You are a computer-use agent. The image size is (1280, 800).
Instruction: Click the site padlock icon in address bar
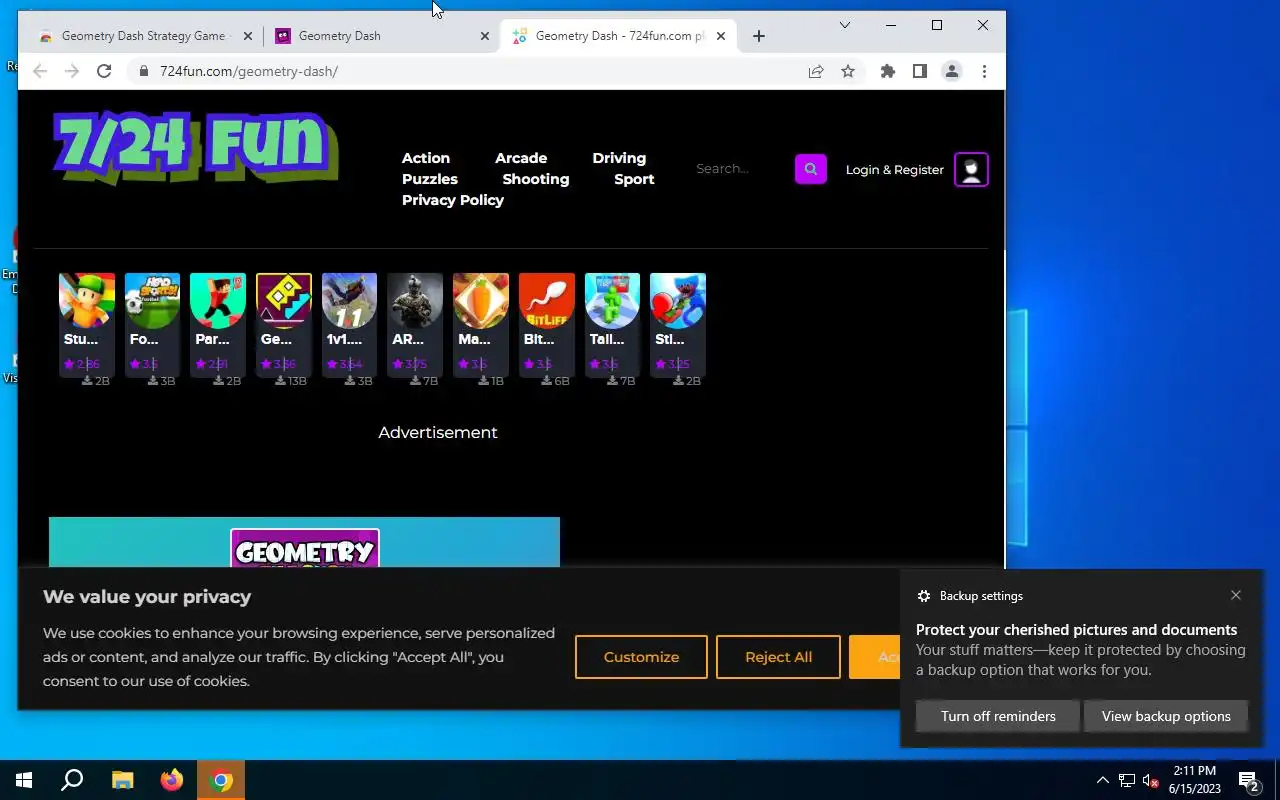144,71
